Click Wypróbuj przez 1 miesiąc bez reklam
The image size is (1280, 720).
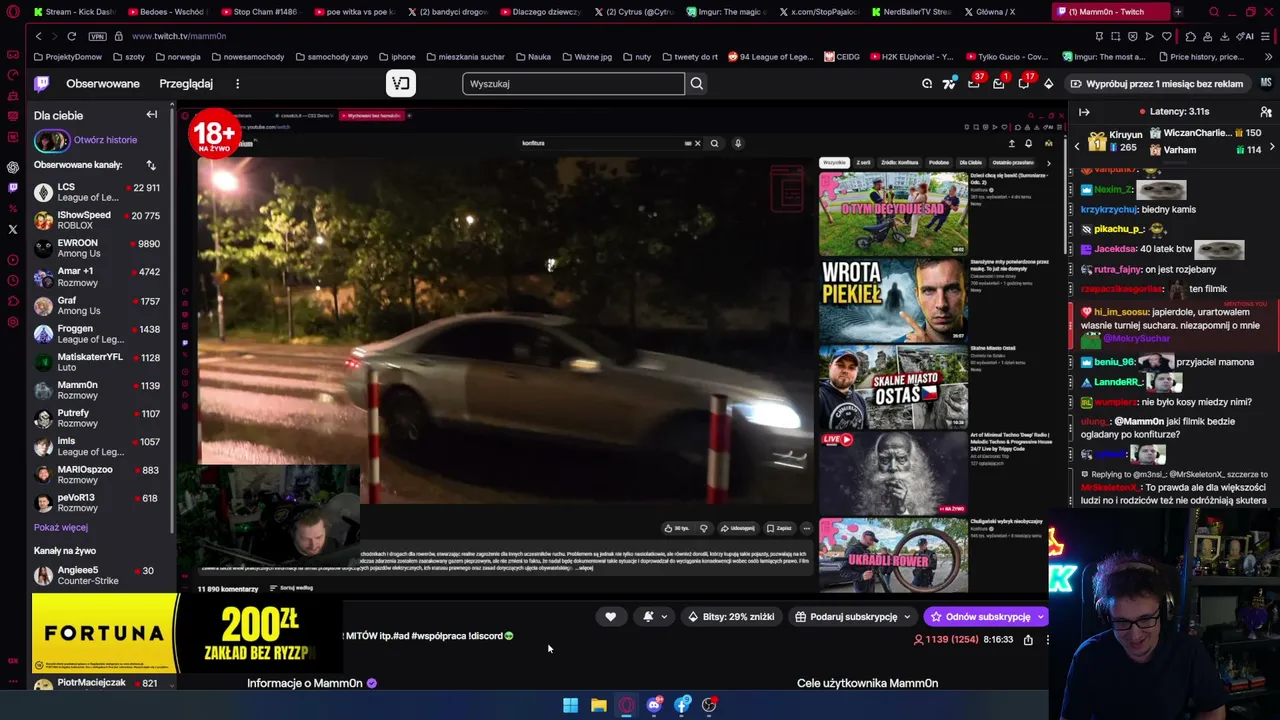(x=1157, y=84)
